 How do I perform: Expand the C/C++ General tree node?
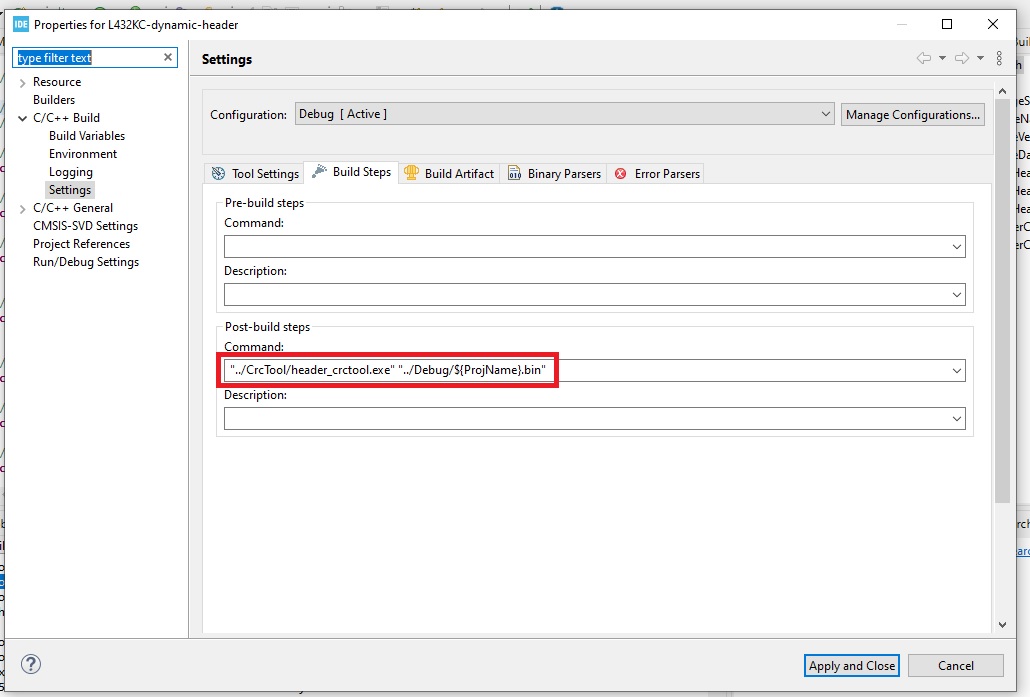(23, 208)
